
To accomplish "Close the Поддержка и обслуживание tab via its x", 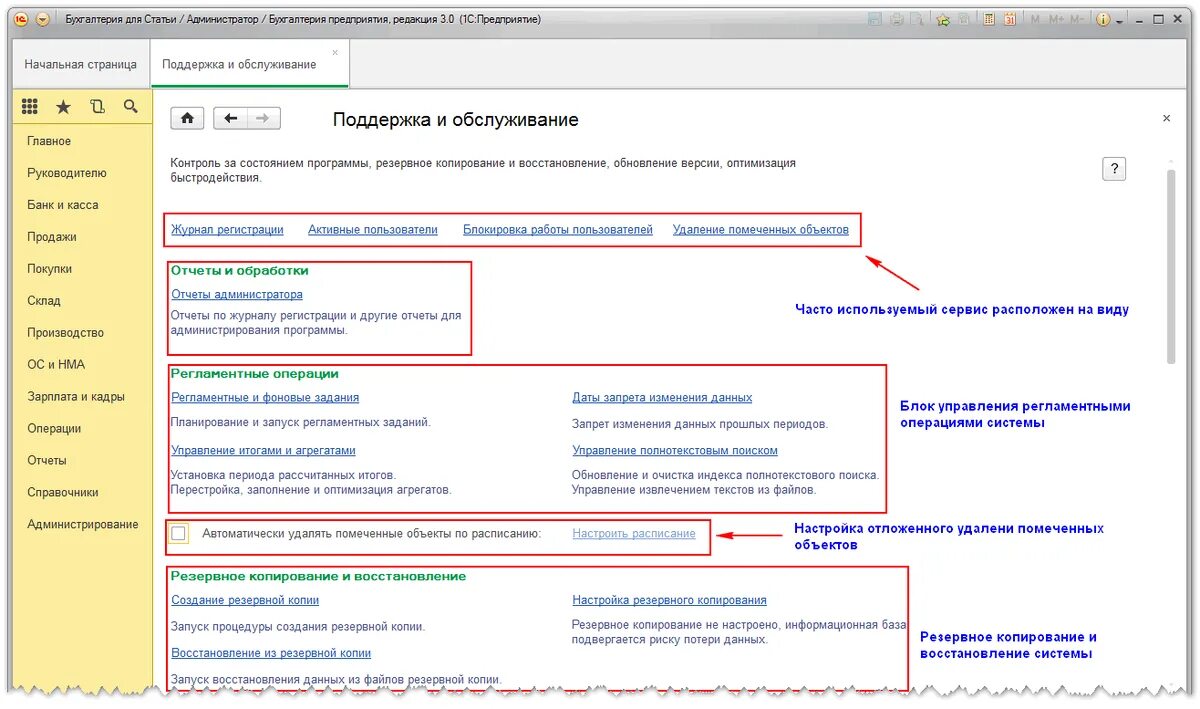I will click(335, 53).
